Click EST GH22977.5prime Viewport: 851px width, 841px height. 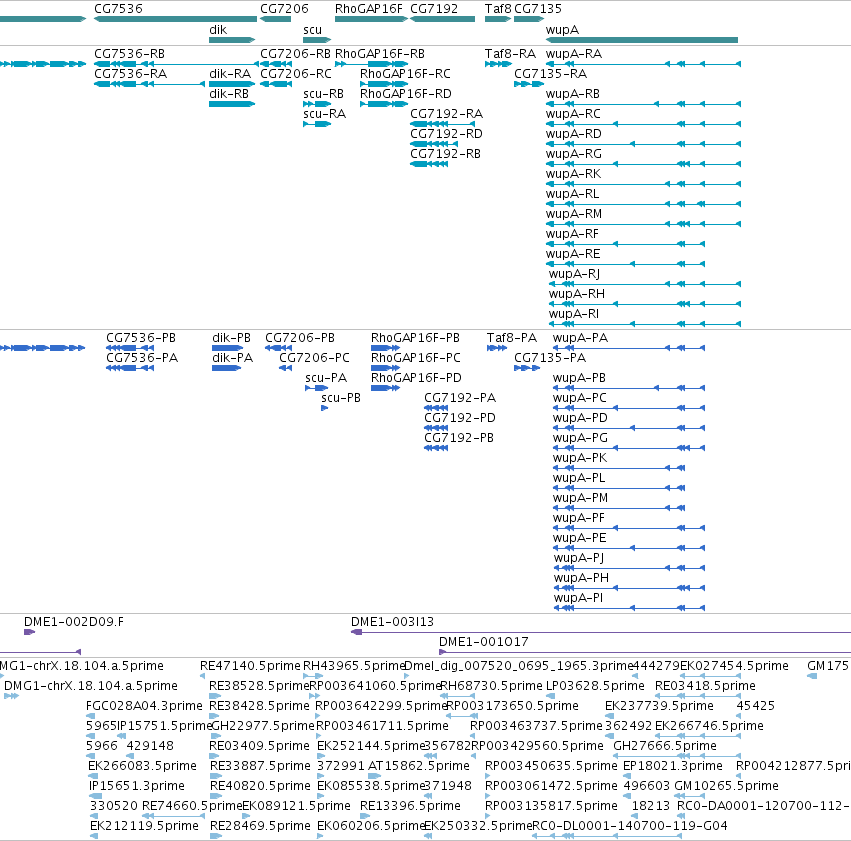[263, 726]
